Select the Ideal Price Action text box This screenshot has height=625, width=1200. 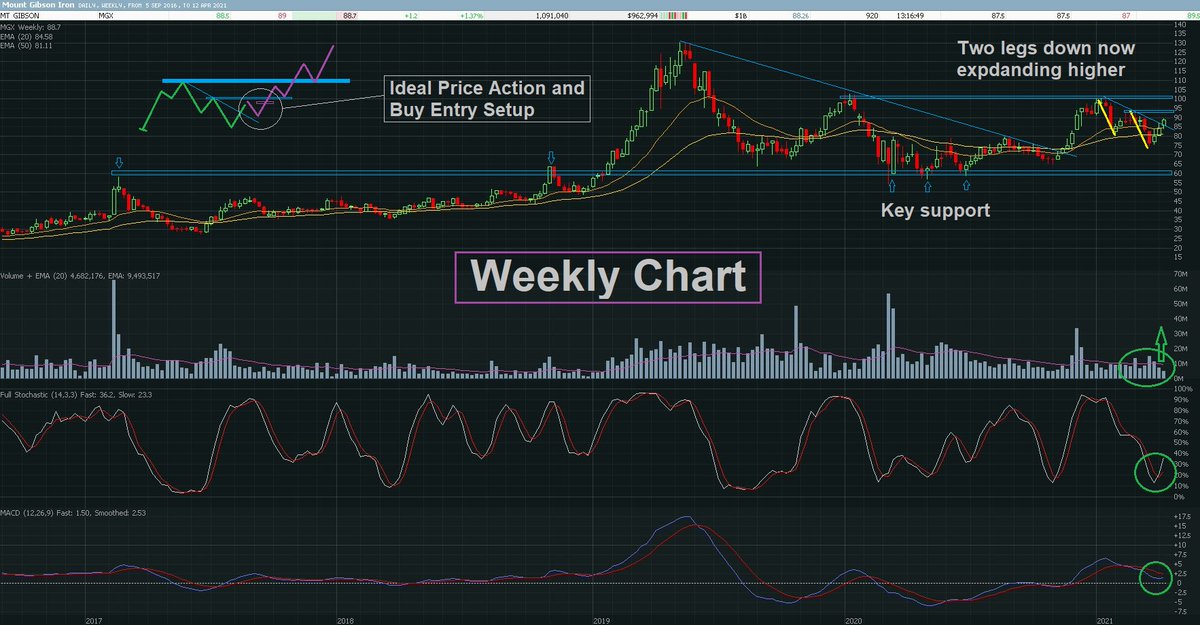[486, 99]
